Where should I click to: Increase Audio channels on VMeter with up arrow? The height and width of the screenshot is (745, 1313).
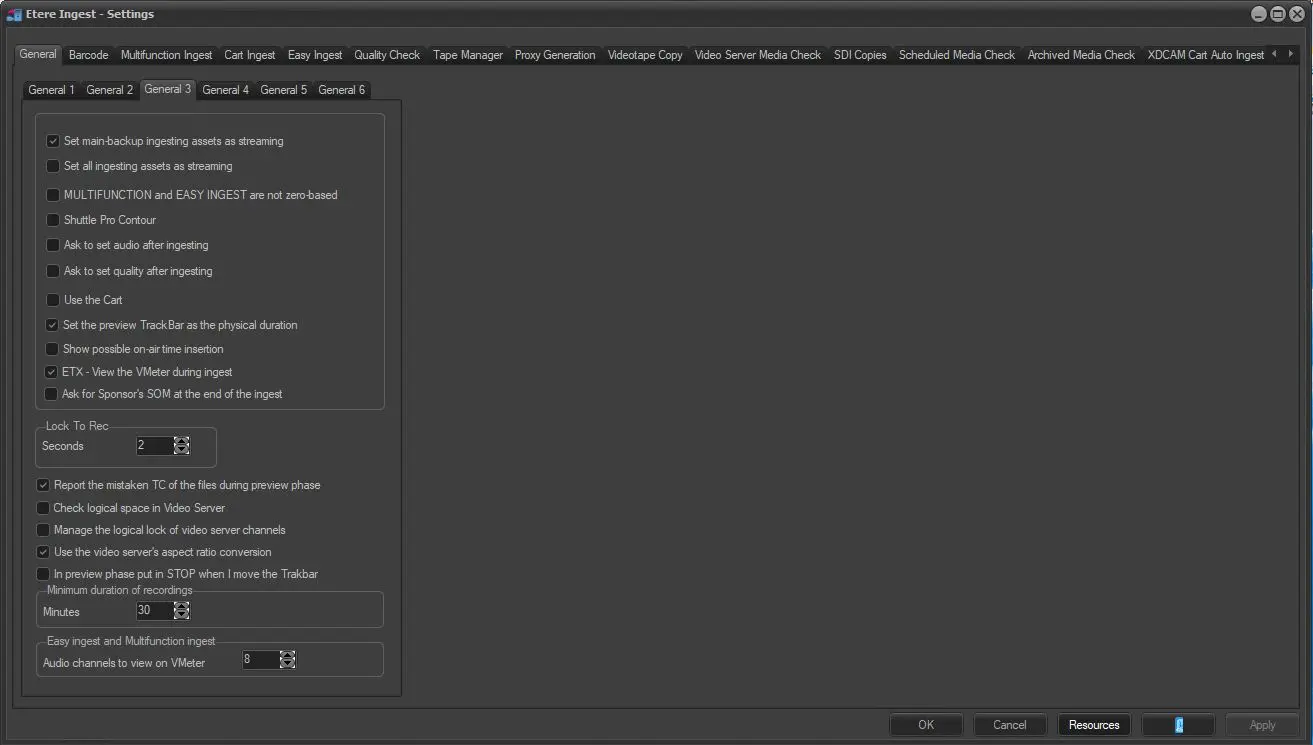coord(288,655)
